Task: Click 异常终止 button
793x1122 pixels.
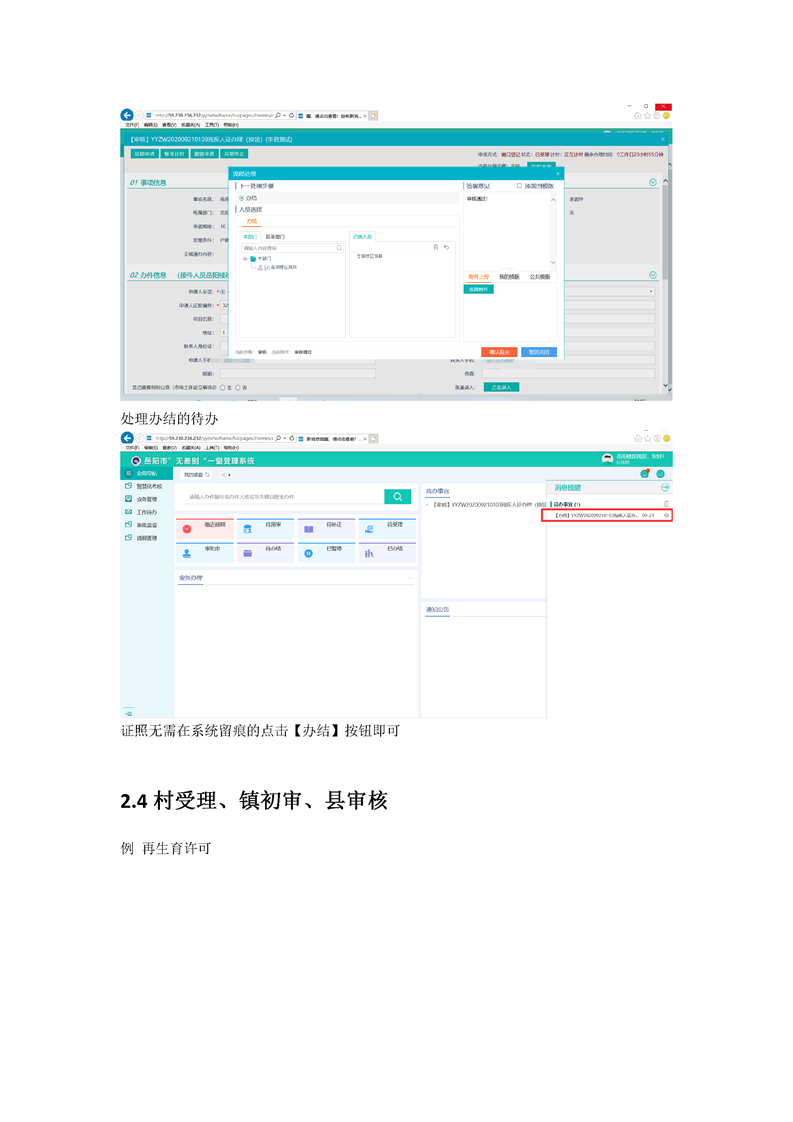Action: (234, 154)
